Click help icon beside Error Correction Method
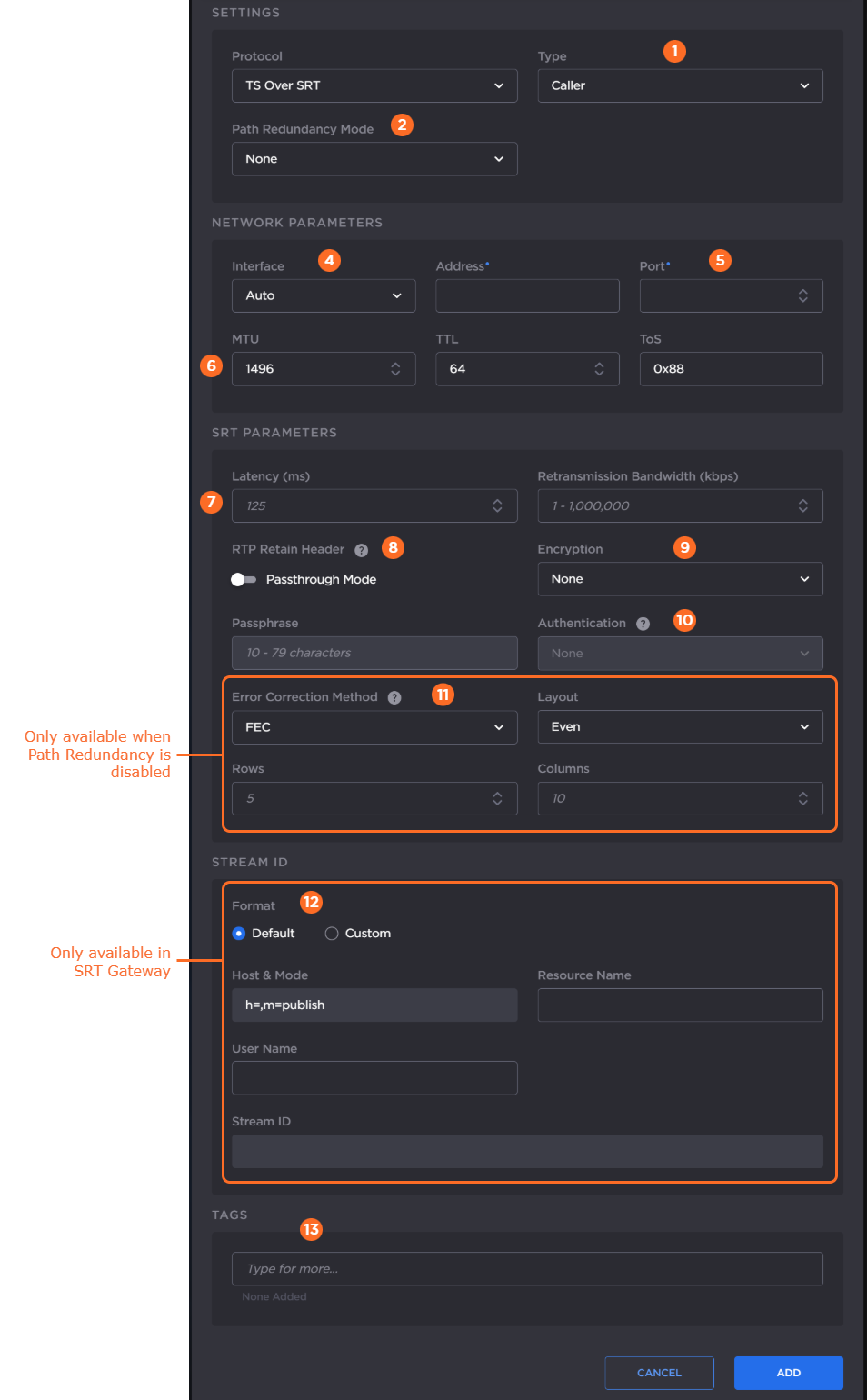This screenshot has height=1400, width=867. click(x=394, y=697)
